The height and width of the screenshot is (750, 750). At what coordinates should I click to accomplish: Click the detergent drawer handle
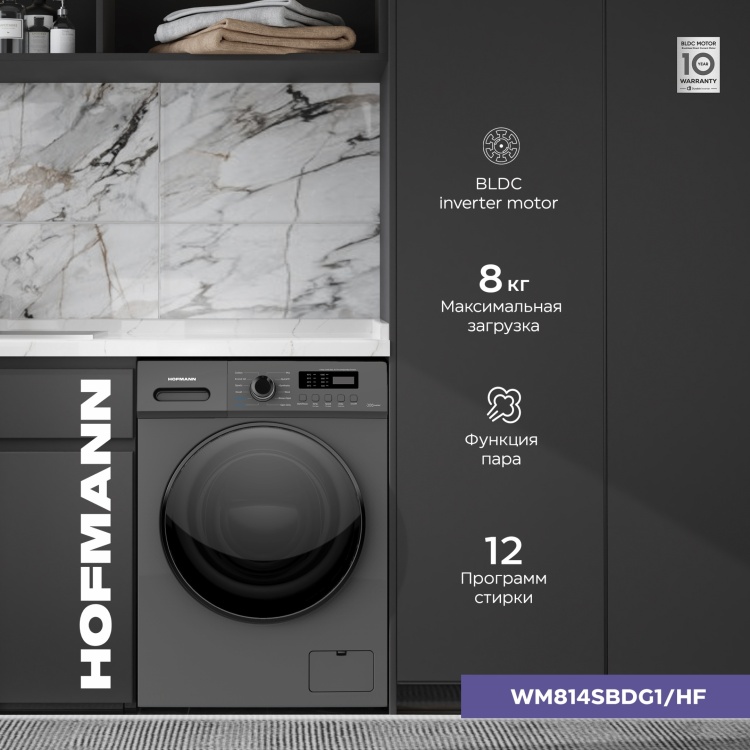(x=182, y=395)
